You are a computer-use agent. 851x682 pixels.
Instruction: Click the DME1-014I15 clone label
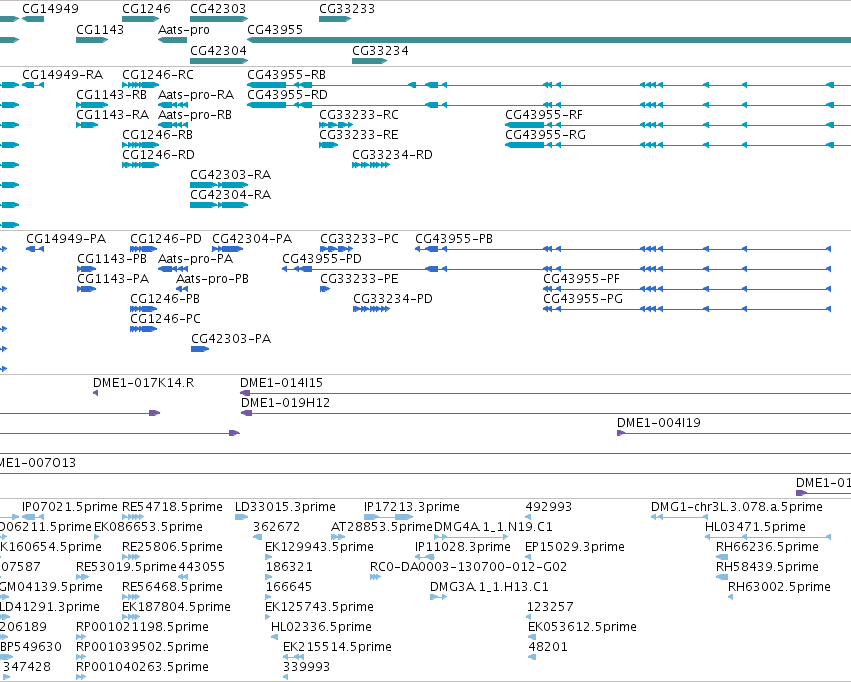(x=281, y=383)
